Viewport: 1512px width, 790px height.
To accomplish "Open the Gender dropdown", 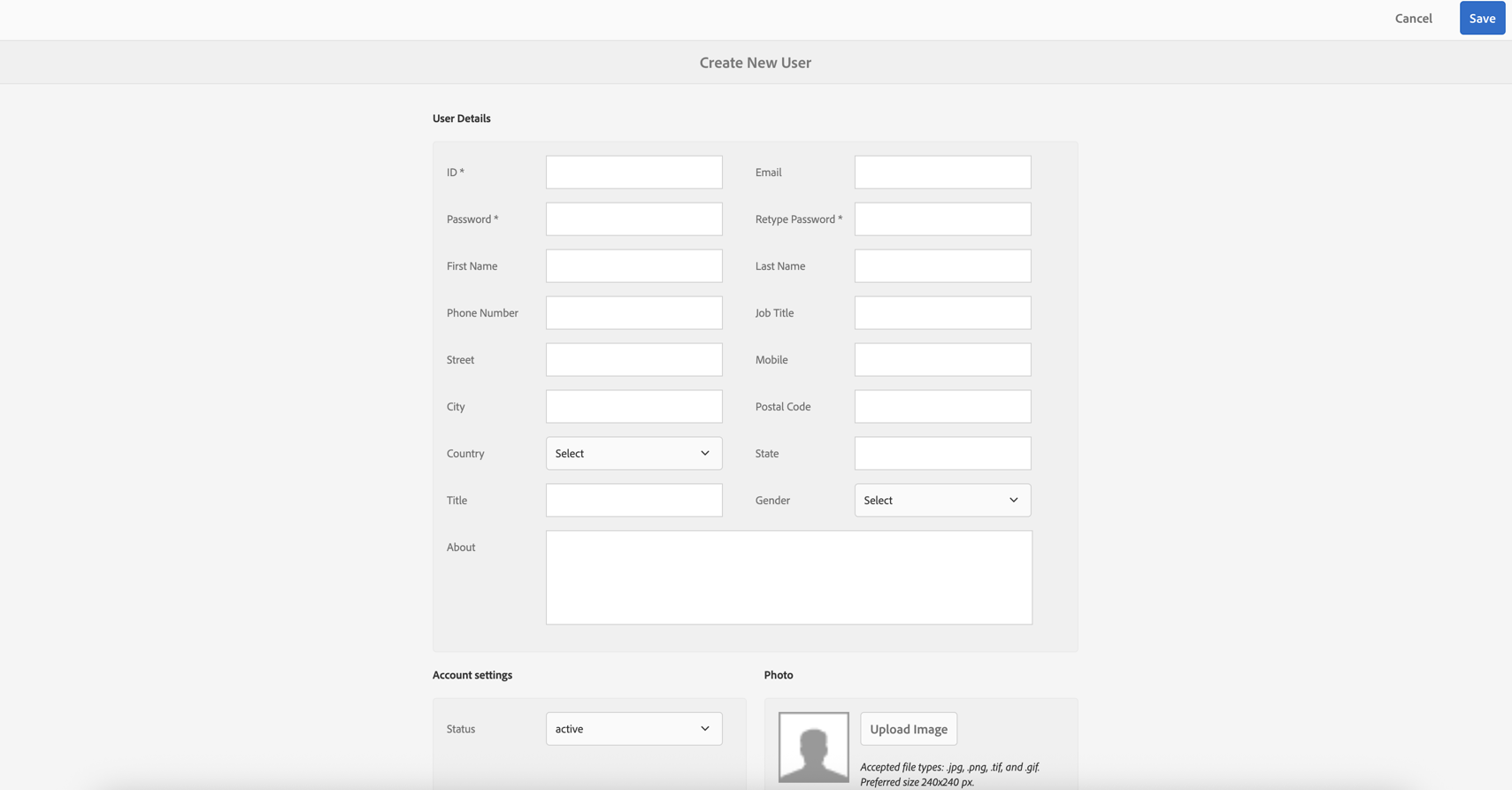I will tap(942, 500).
